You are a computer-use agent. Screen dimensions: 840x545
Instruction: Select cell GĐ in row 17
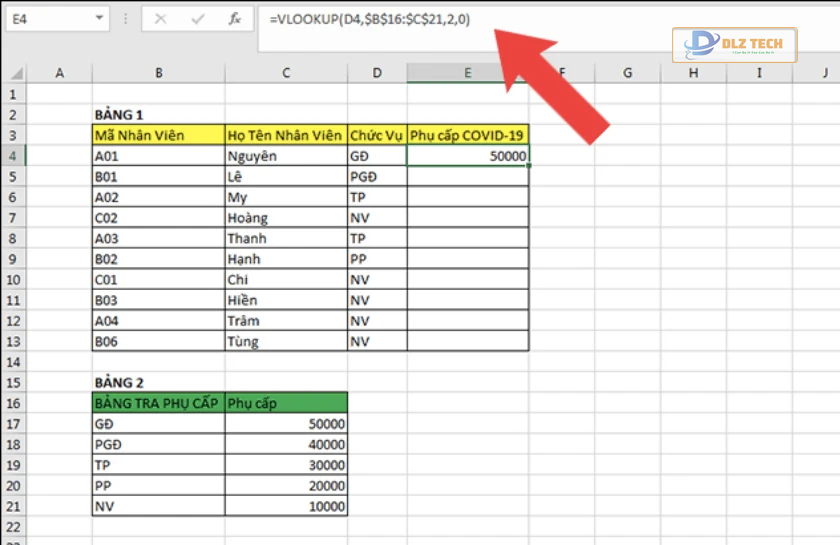tap(159, 424)
